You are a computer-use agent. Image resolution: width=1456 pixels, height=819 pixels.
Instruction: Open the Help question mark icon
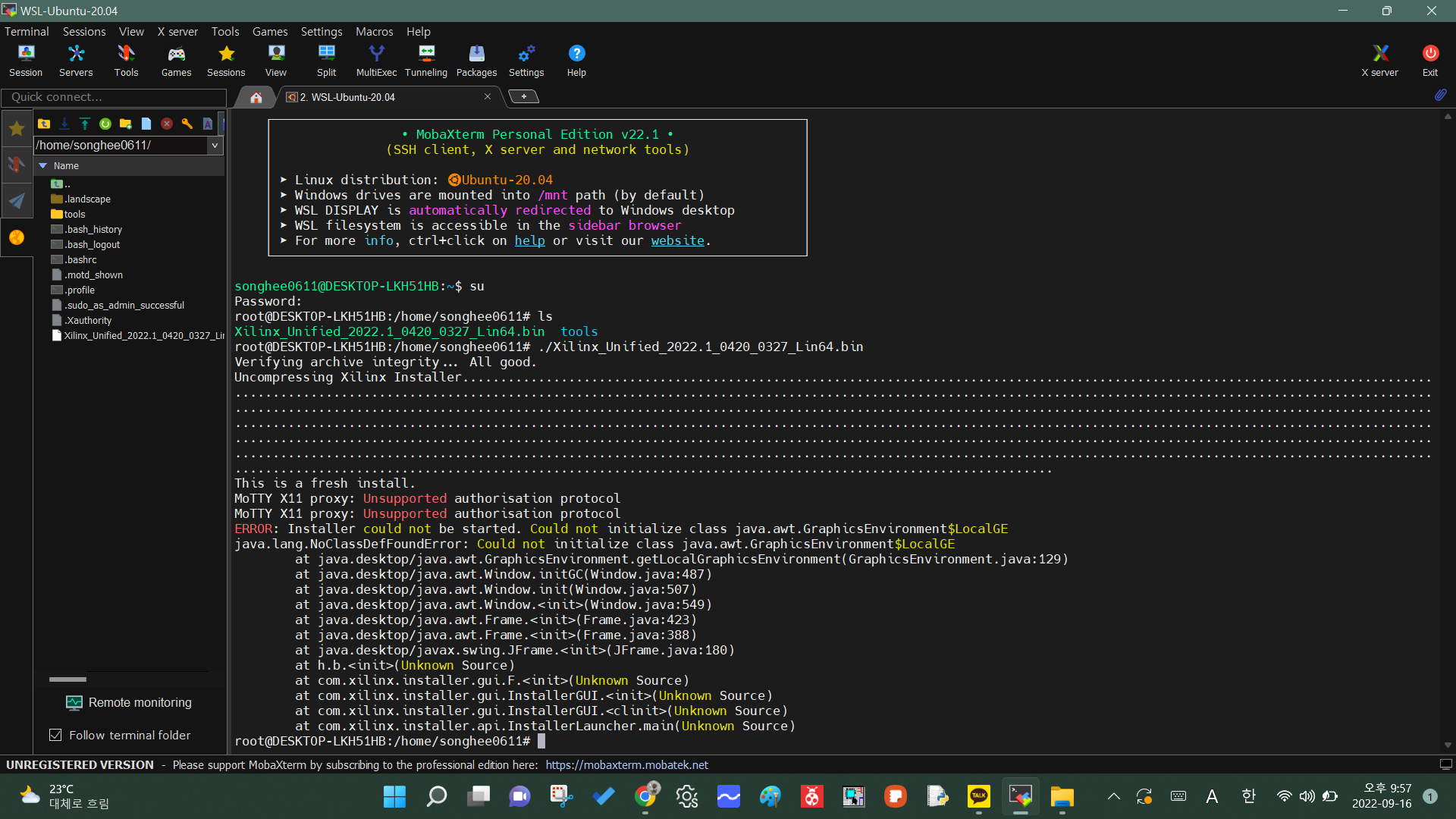(576, 60)
